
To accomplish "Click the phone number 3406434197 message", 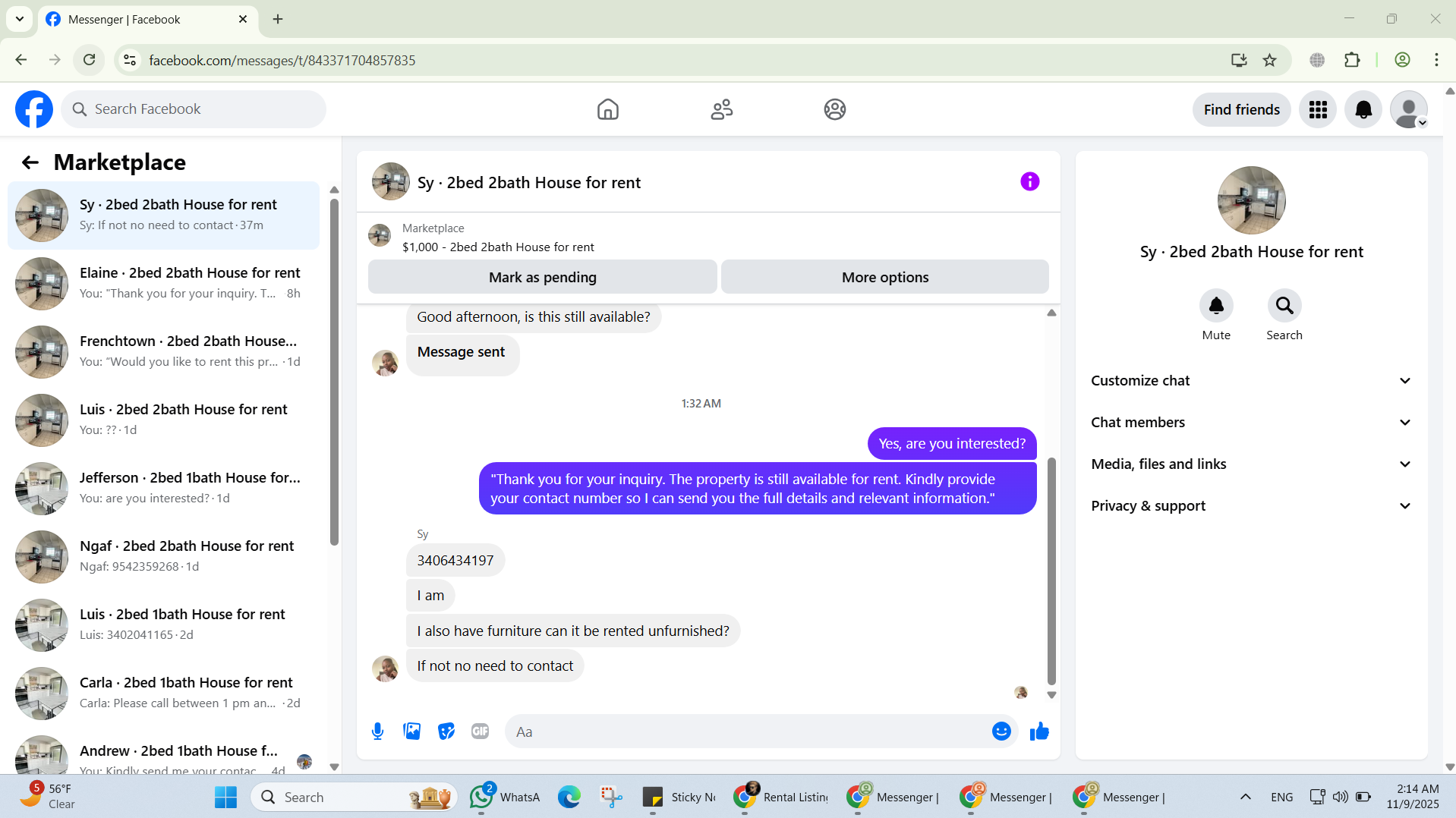I will tap(455, 561).
